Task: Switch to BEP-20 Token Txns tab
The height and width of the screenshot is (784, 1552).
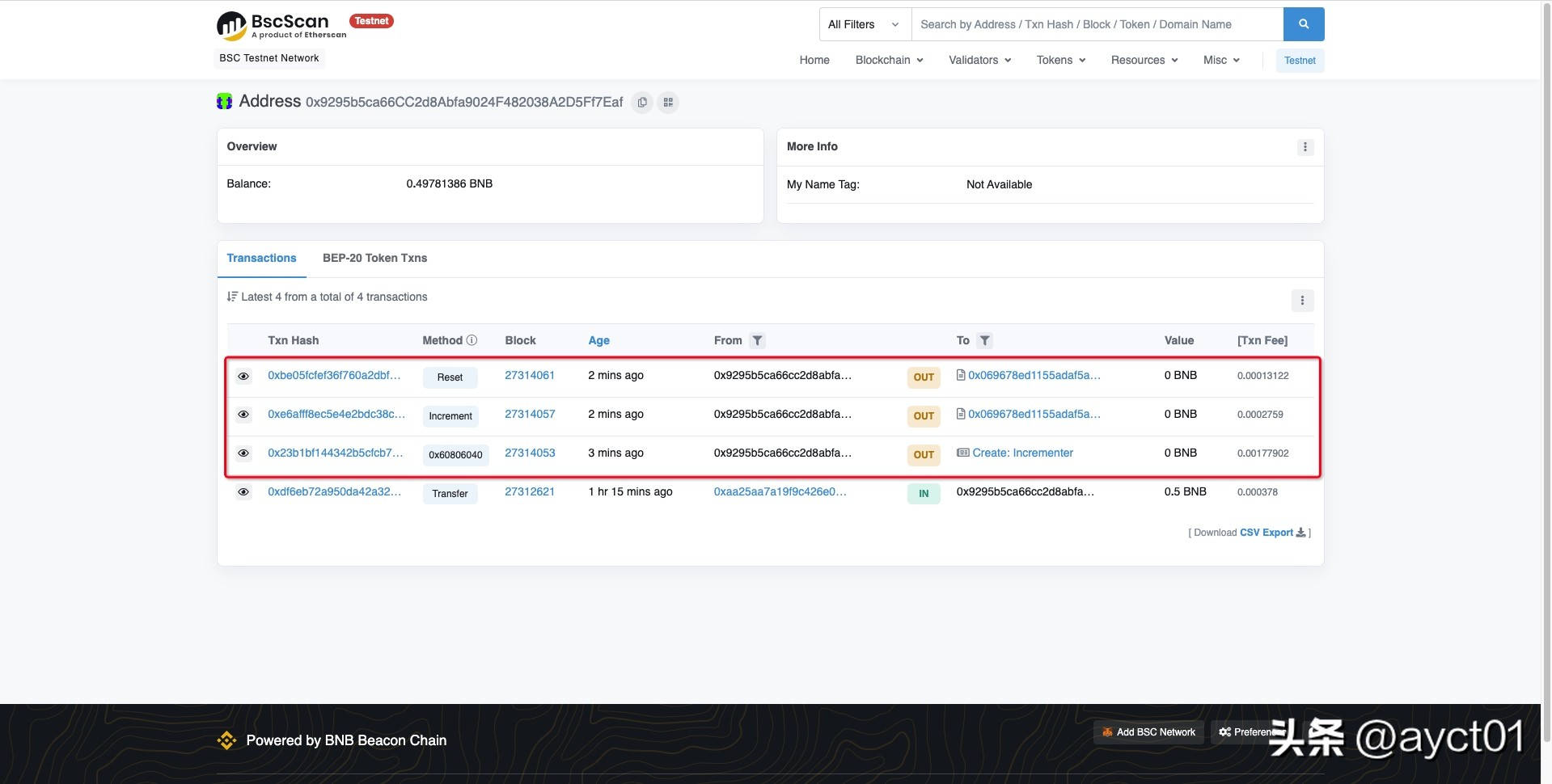Action: [374, 258]
